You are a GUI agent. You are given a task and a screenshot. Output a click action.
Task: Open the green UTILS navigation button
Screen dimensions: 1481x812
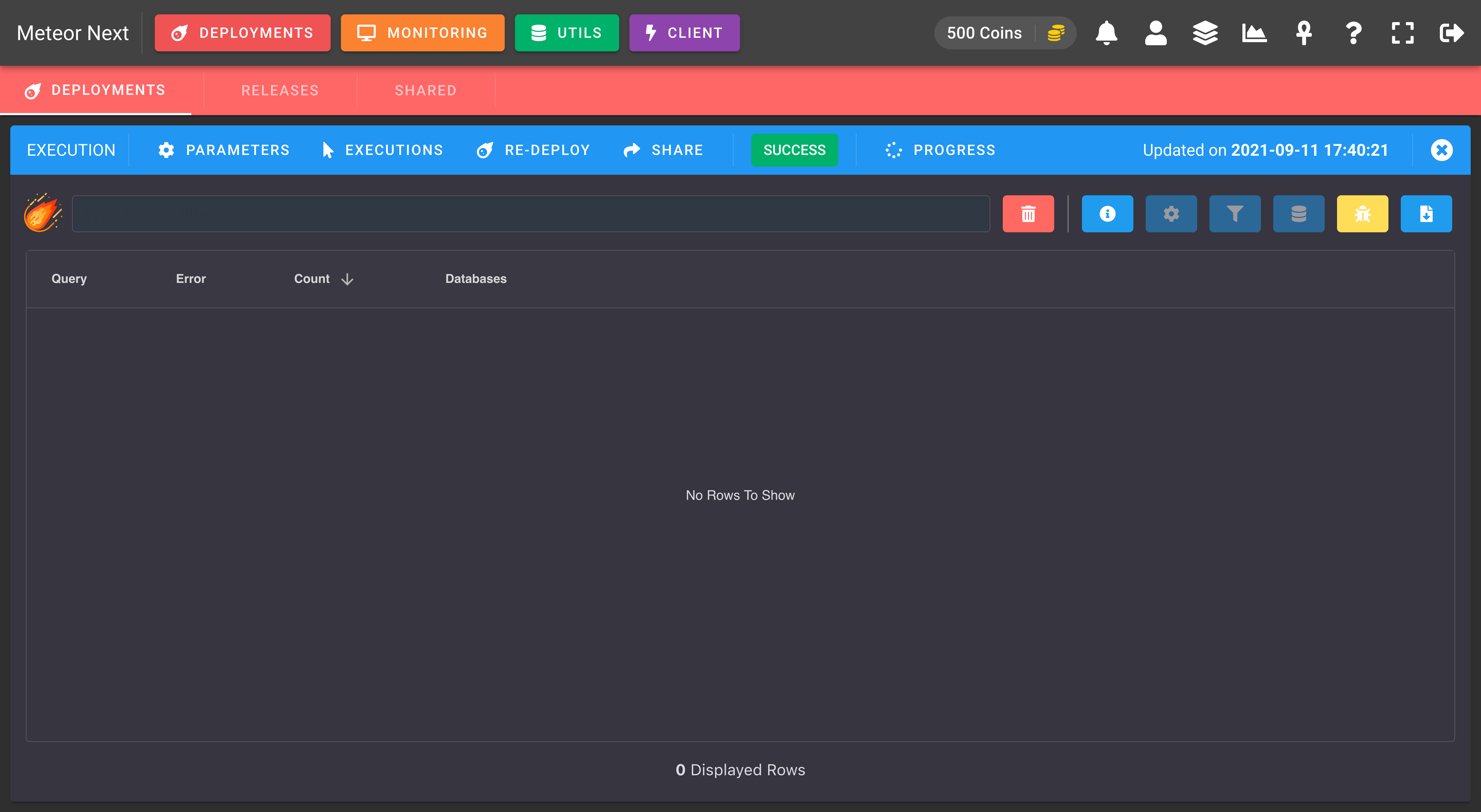coord(567,33)
